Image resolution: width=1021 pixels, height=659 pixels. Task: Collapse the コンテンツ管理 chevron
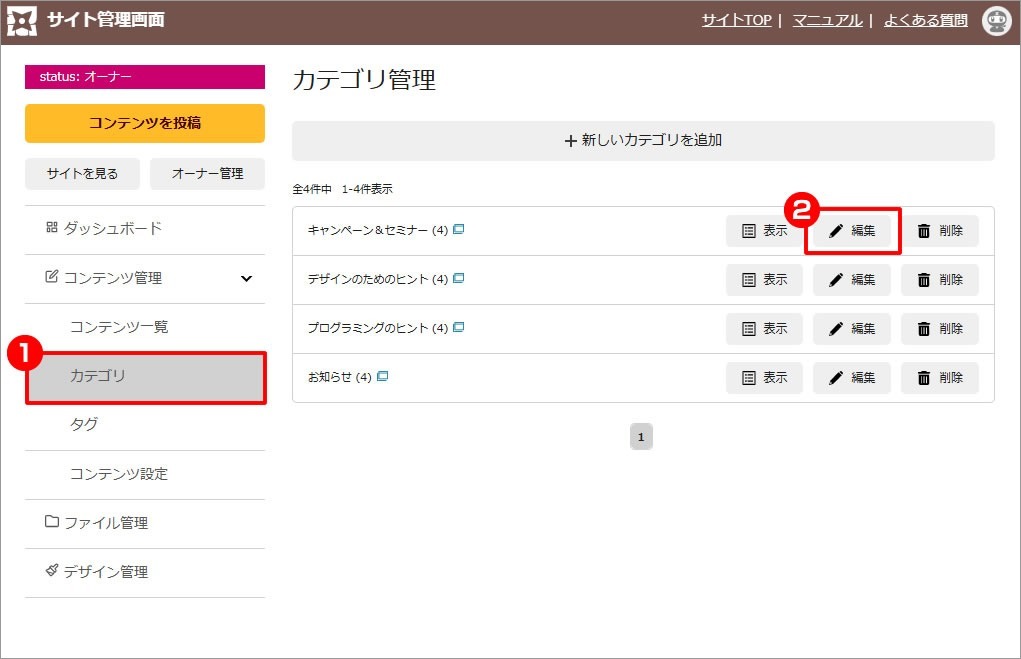247,279
